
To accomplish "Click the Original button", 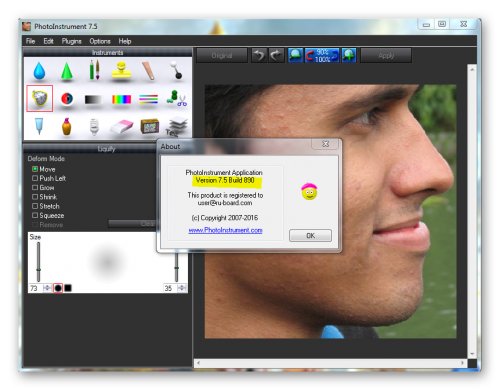I will click(222, 55).
